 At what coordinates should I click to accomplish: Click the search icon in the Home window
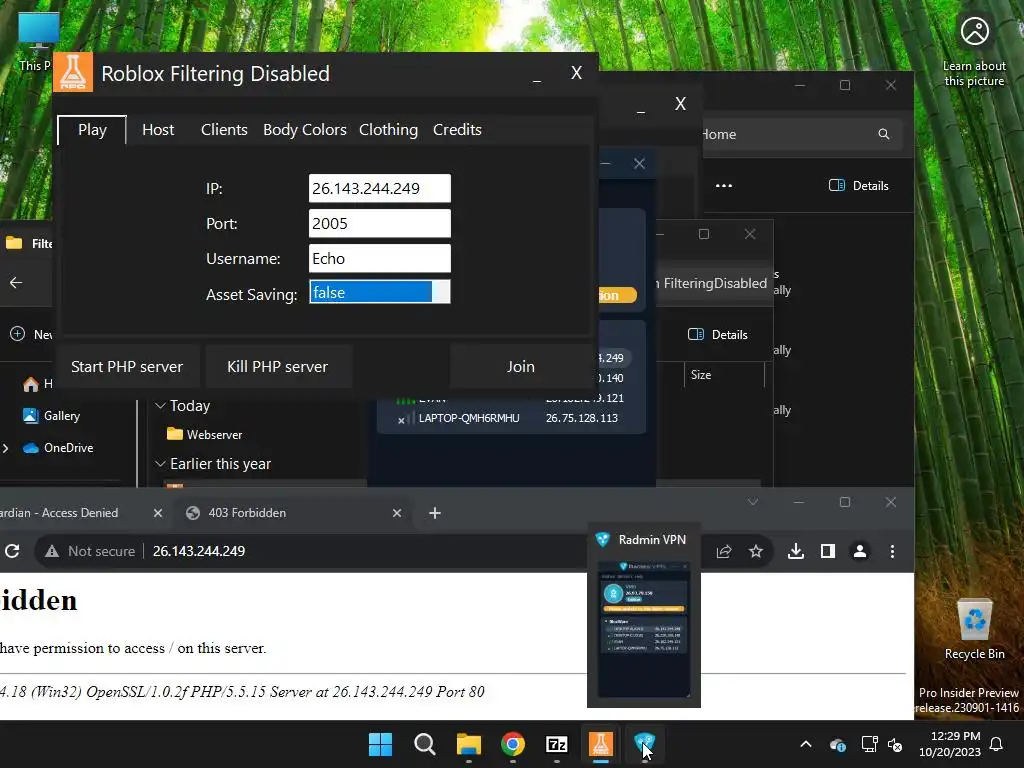coord(884,134)
